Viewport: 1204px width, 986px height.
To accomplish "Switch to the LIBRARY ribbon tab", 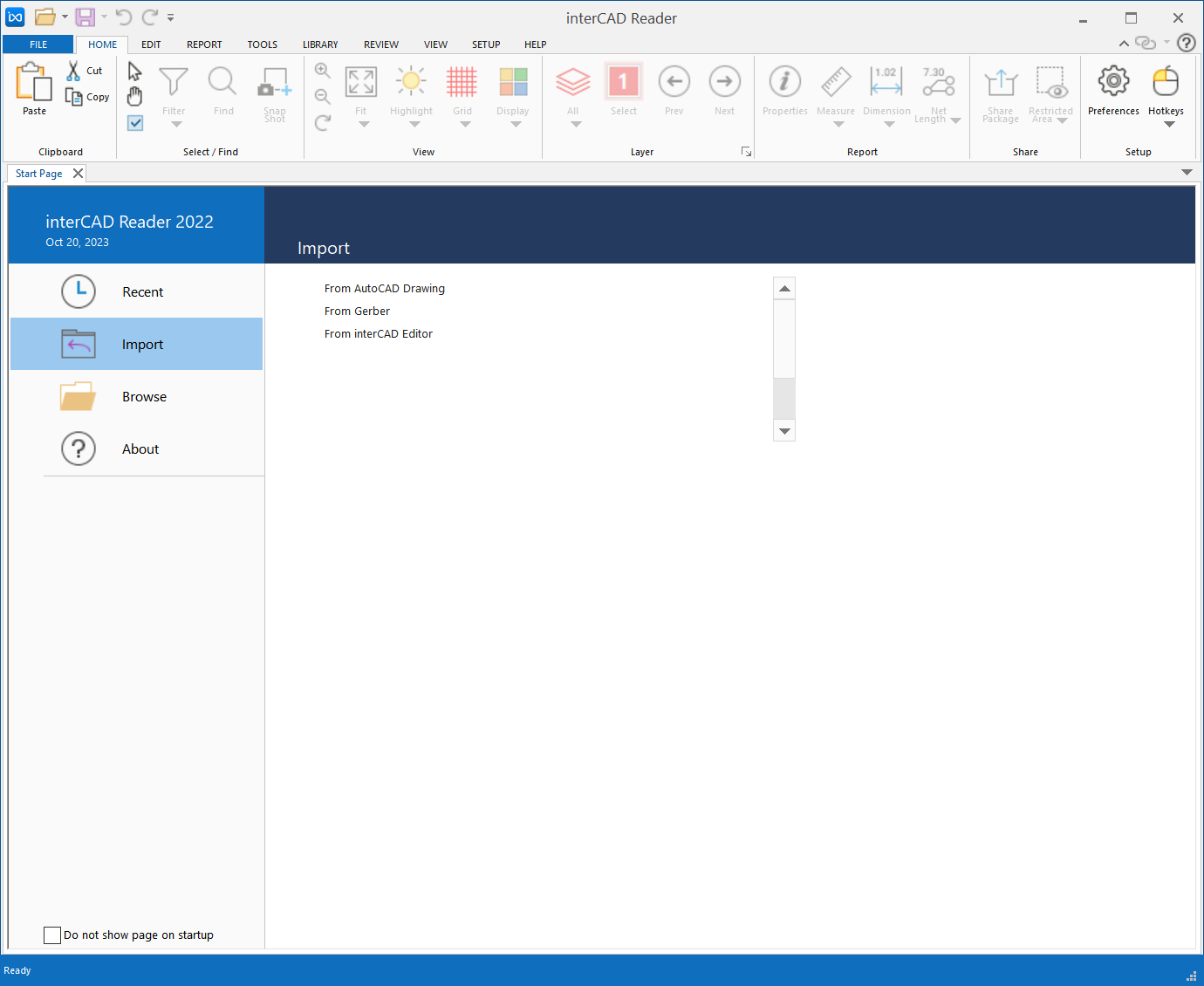I will pyautogui.click(x=320, y=45).
